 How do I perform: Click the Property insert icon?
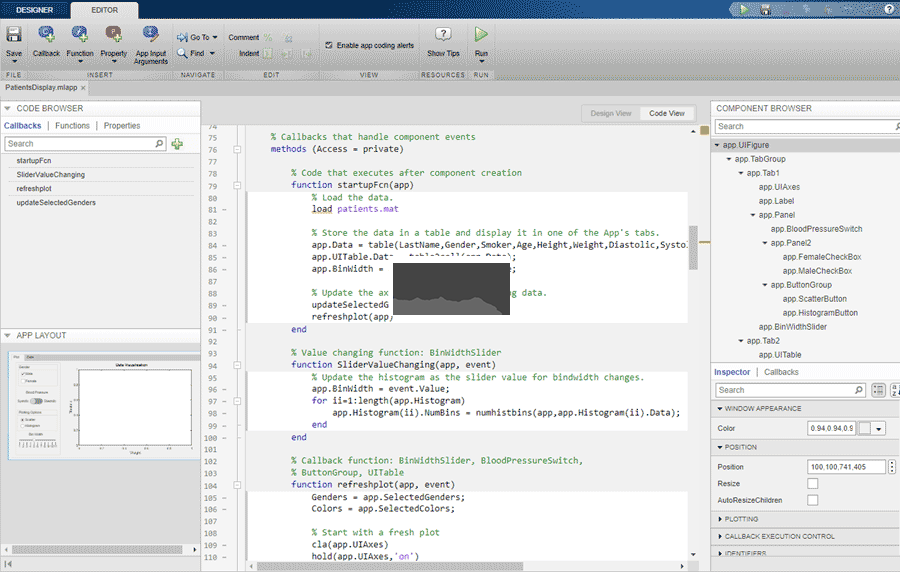tap(114, 36)
